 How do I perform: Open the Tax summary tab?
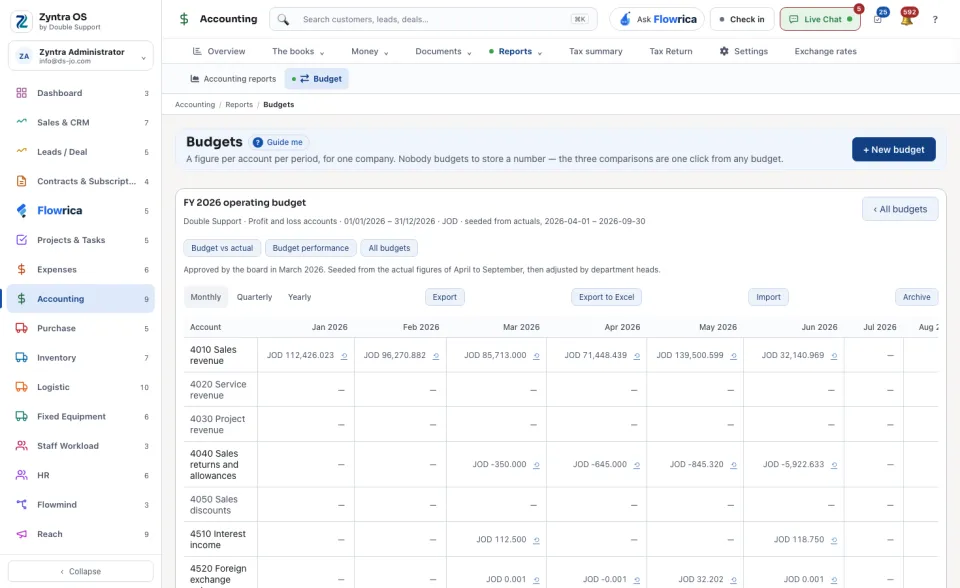[596, 51]
